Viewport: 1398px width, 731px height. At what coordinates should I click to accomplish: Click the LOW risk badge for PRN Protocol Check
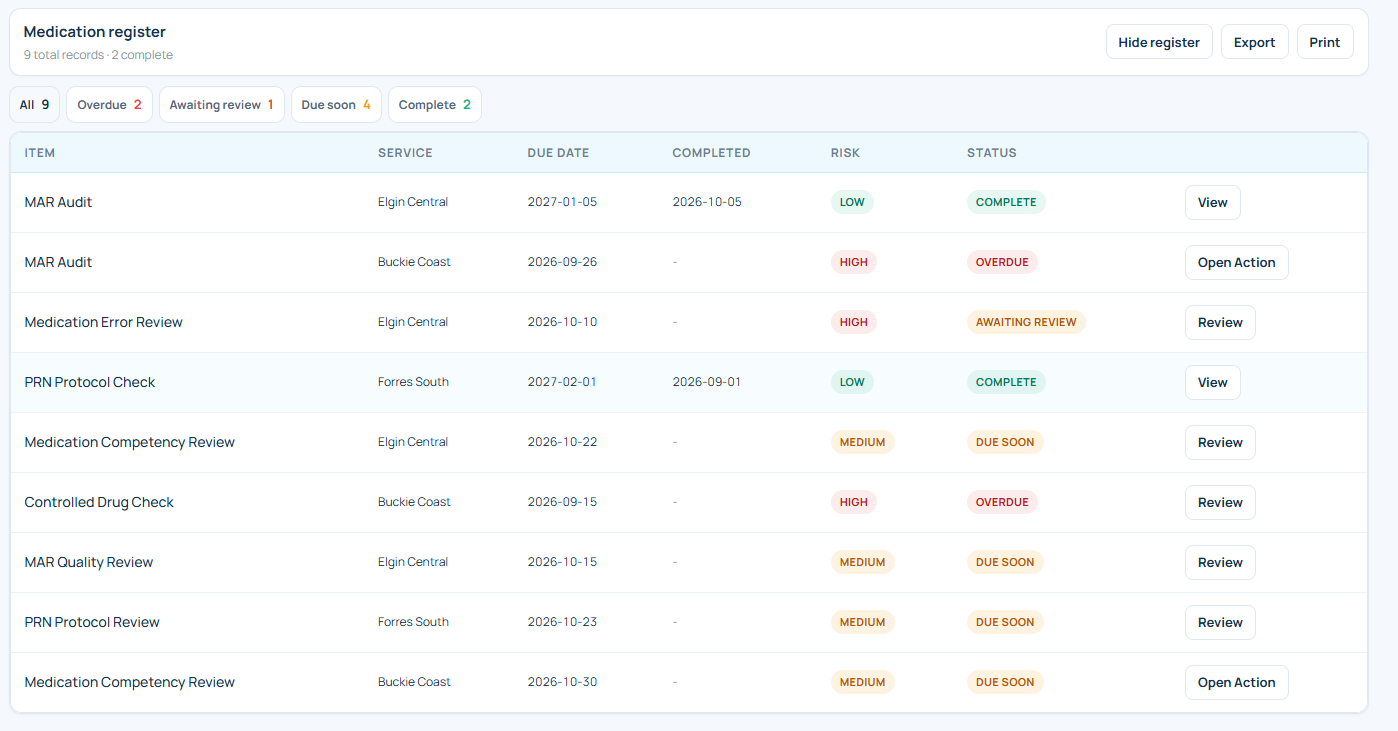[x=852, y=382]
